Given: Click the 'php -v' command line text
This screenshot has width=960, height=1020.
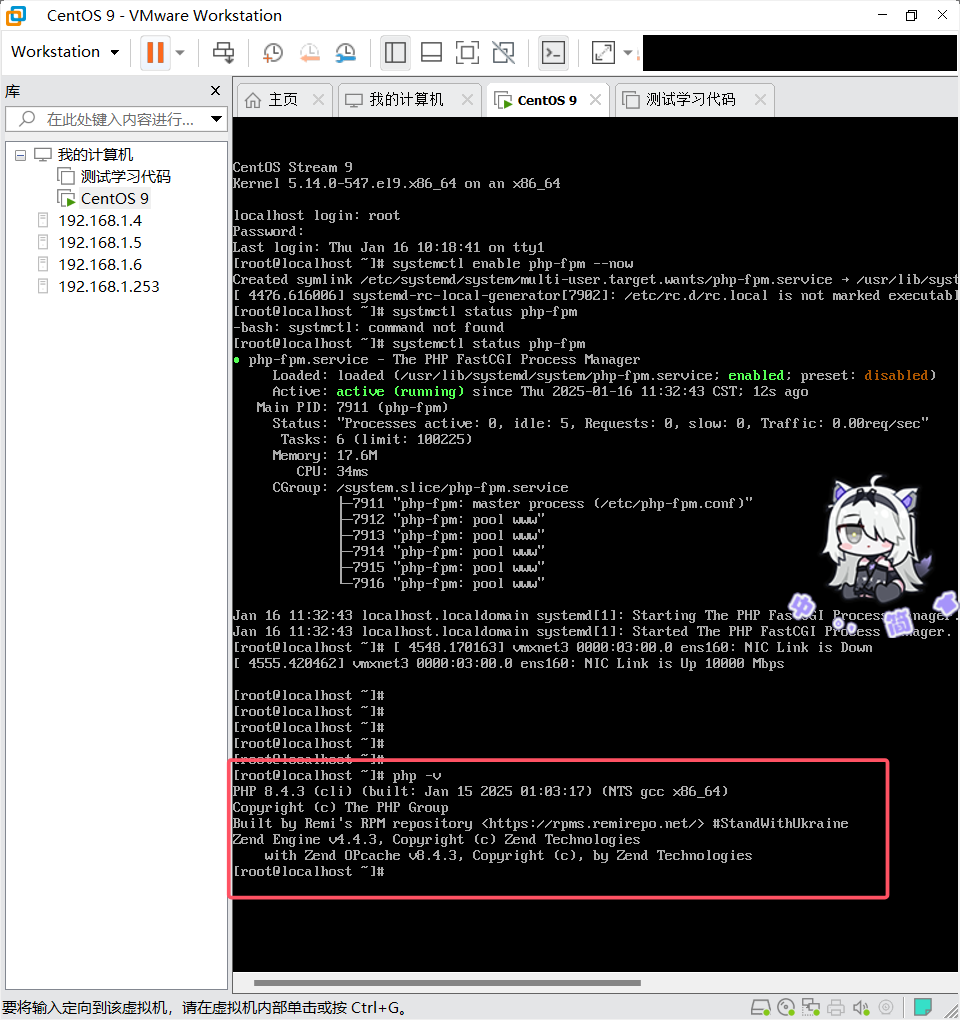Looking at the screenshot, I should point(417,775).
